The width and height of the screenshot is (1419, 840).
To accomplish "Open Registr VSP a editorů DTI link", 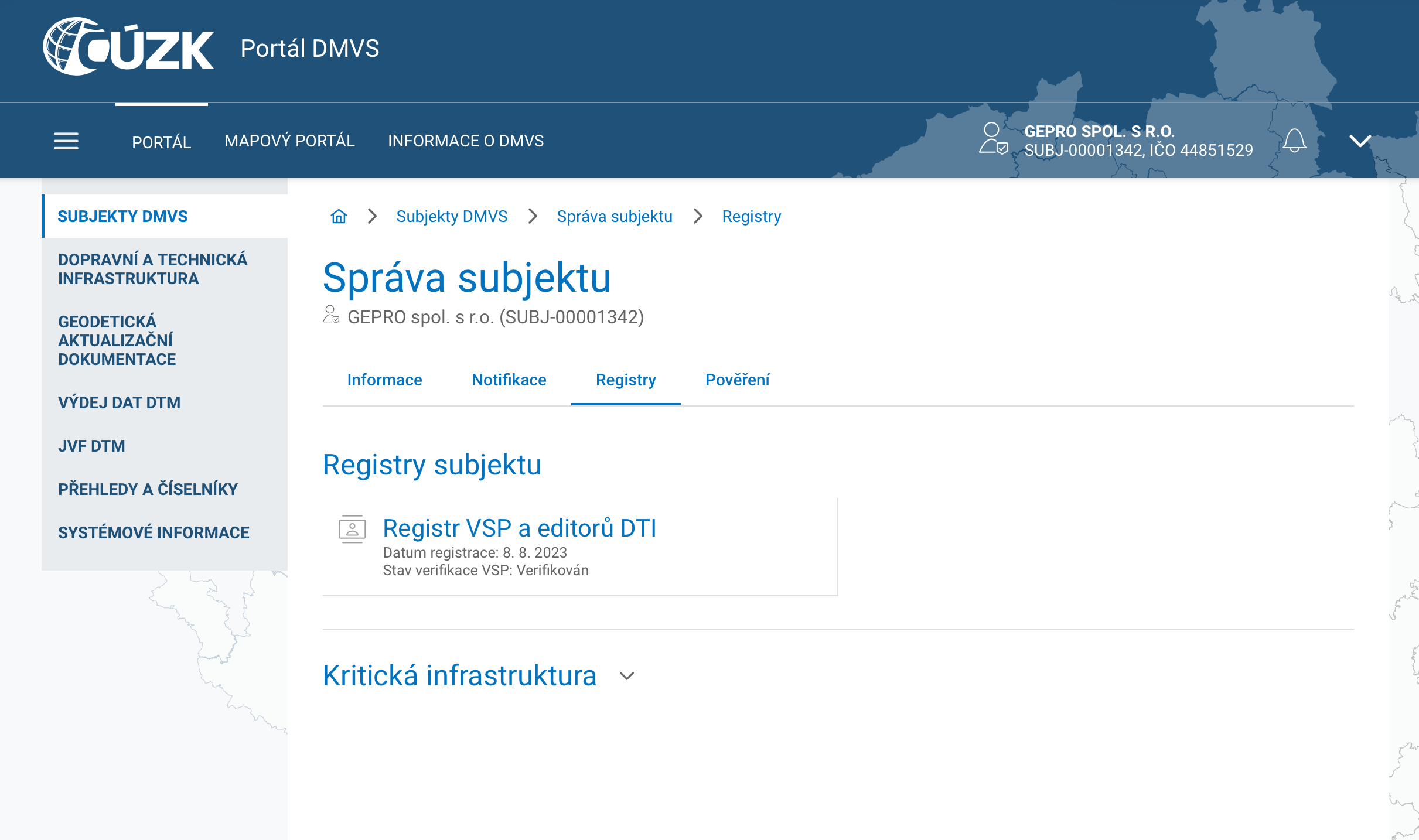I will [520, 528].
